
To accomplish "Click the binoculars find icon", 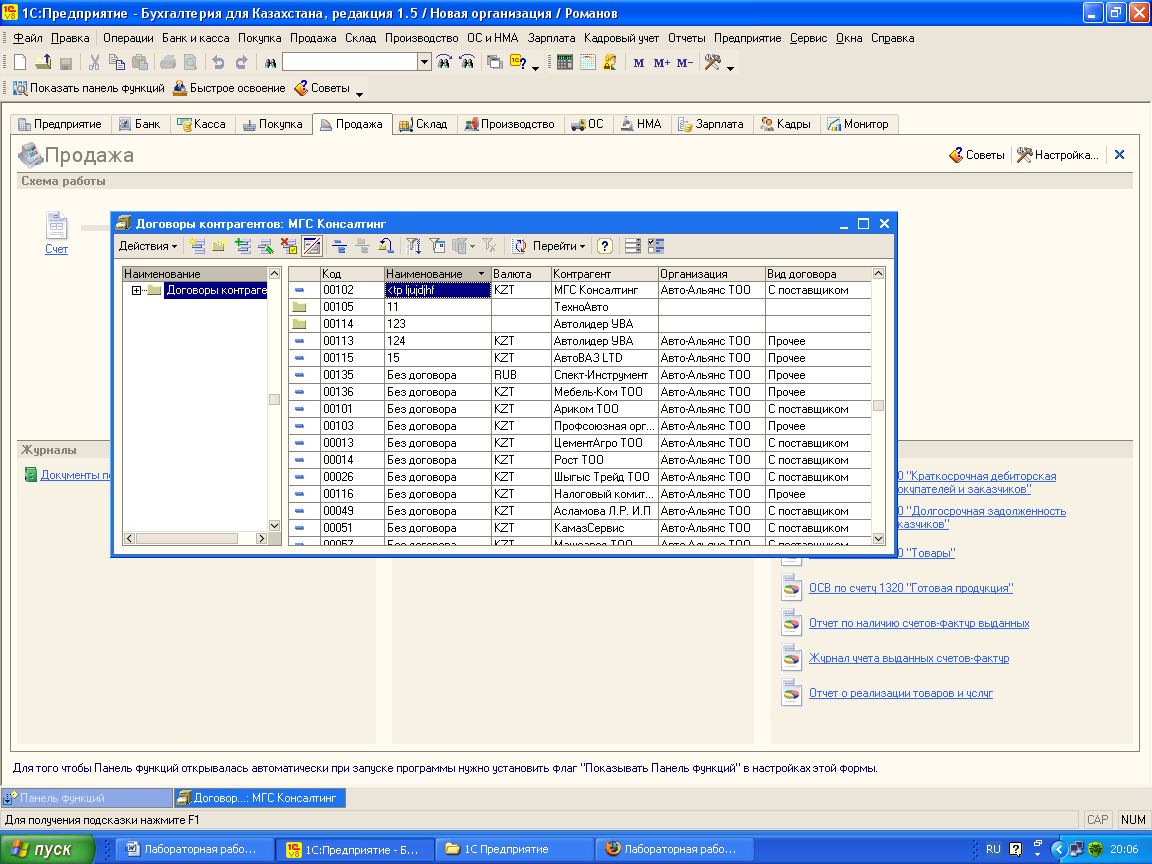I will [270, 63].
